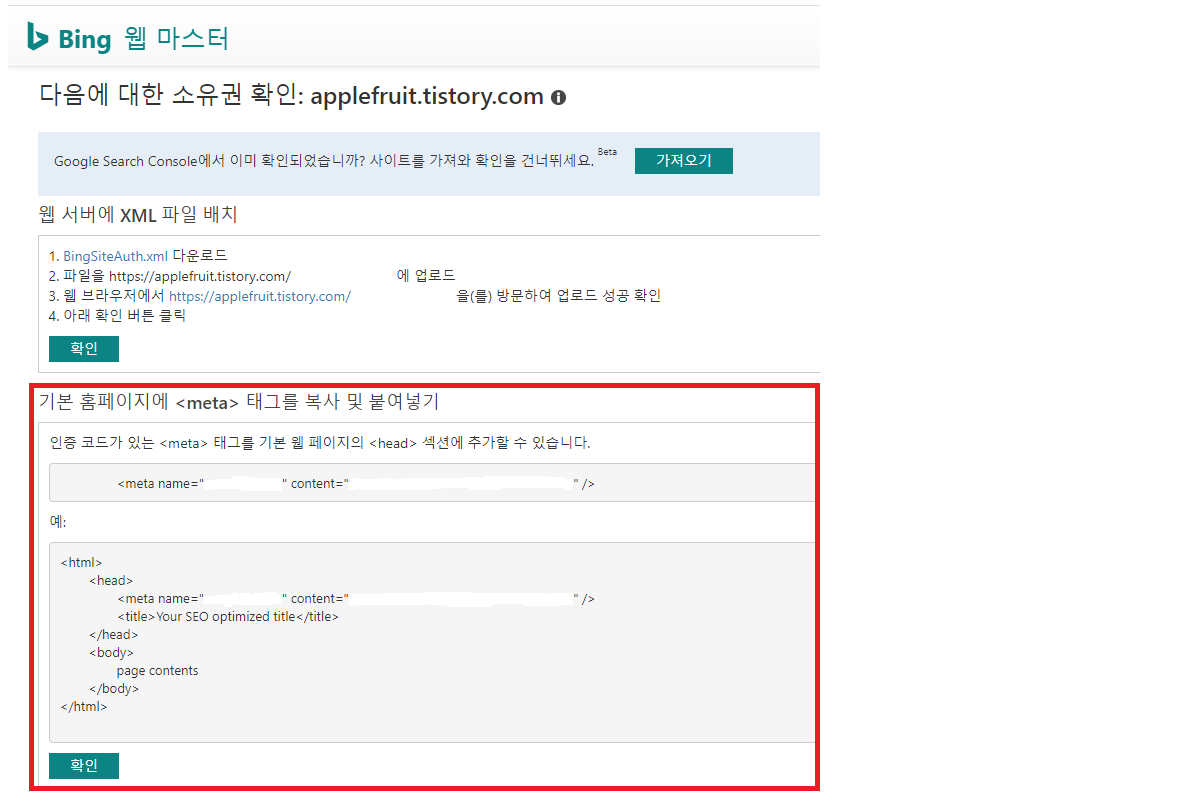The width and height of the screenshot is (1187, 798).
Task: Click the '예:' label
Action: click(x=58, y=522)
